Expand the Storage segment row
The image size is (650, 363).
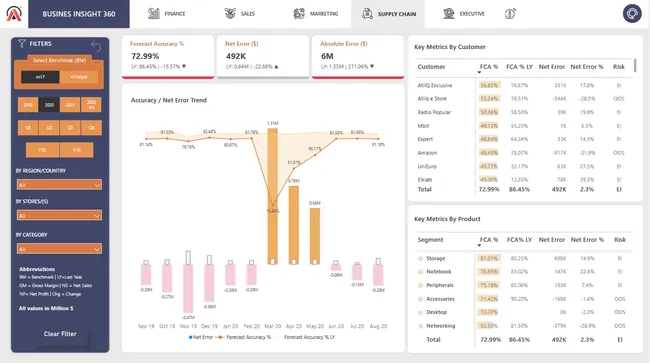pyautogui.click(x=420, y=259)
